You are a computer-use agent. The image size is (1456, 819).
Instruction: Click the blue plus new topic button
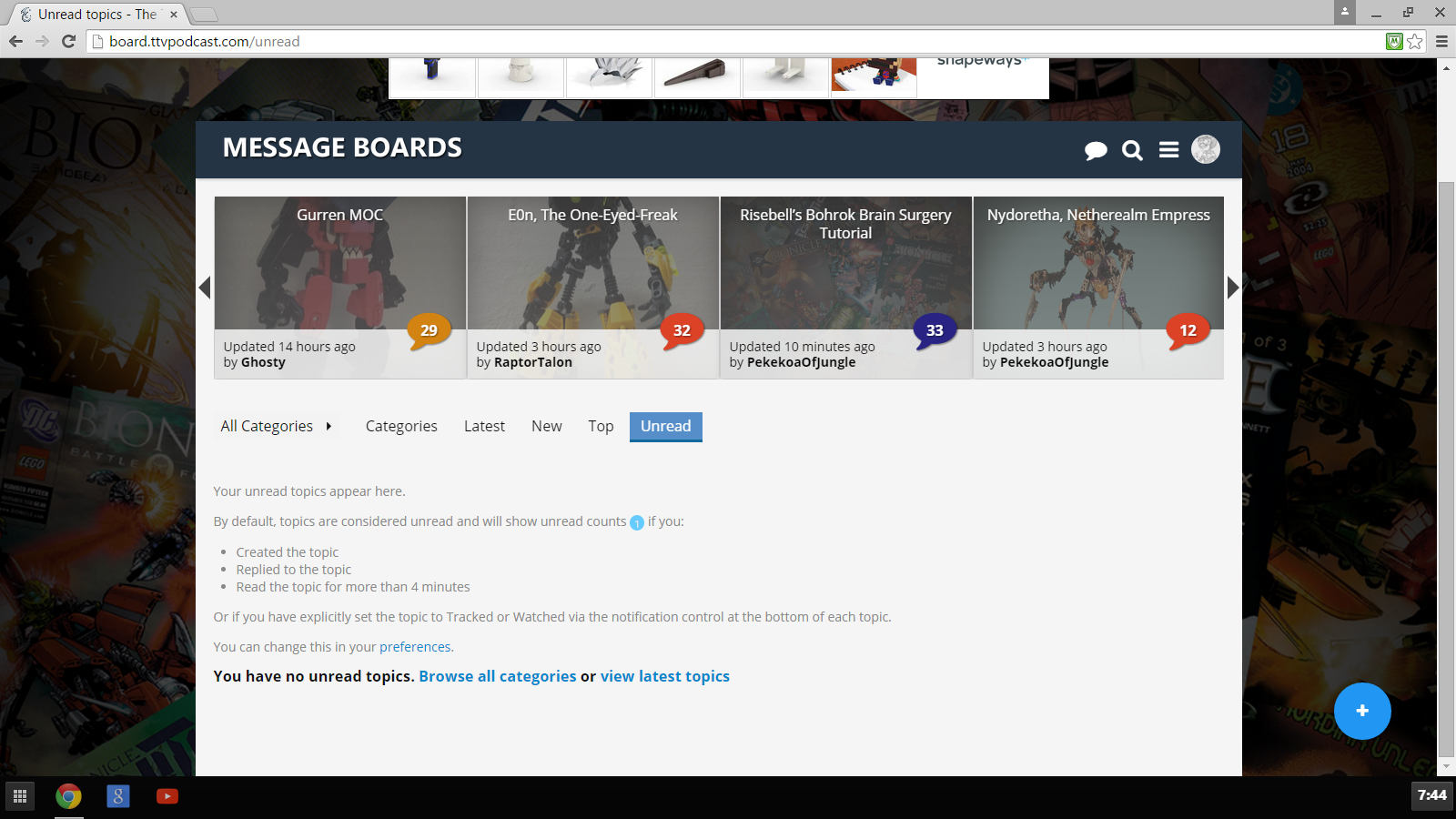[x=1362, y=711]
